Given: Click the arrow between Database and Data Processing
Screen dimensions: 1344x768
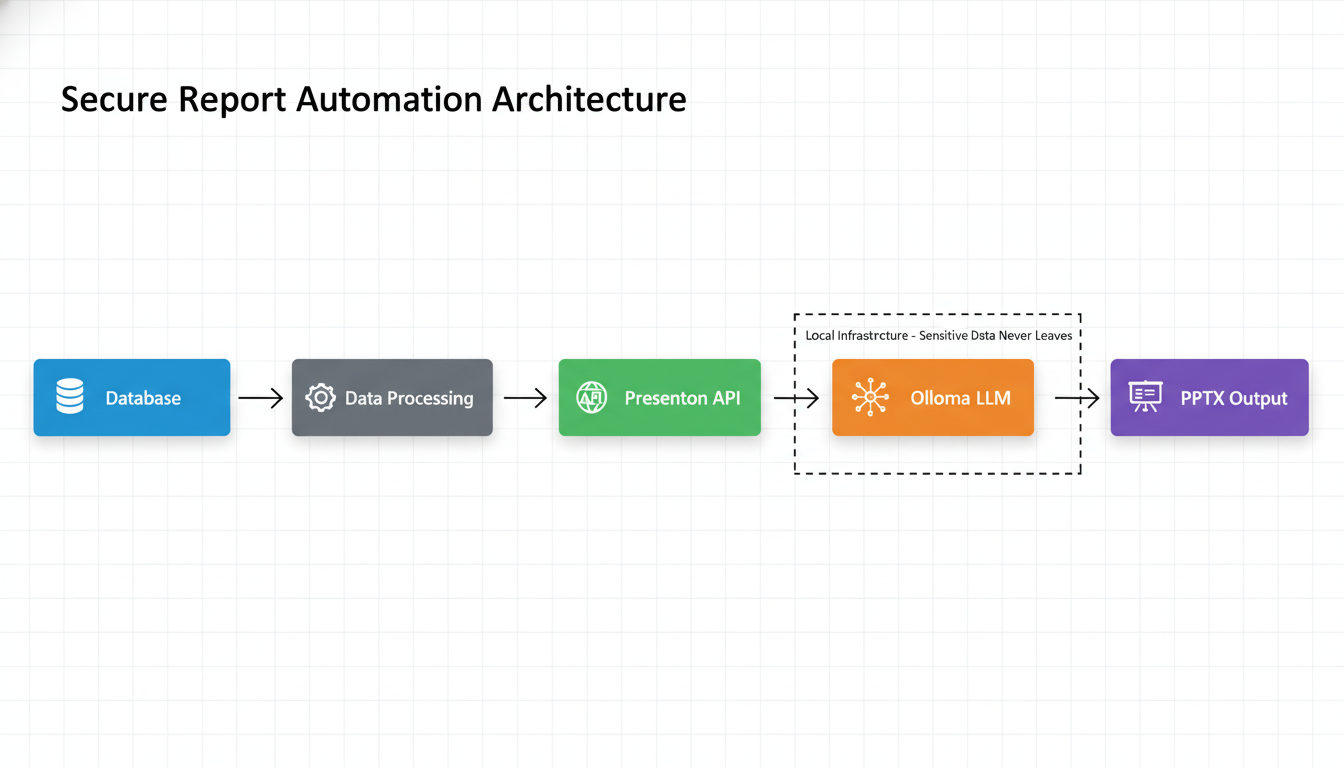Looking at the screenshot, I should coord(260,397).
